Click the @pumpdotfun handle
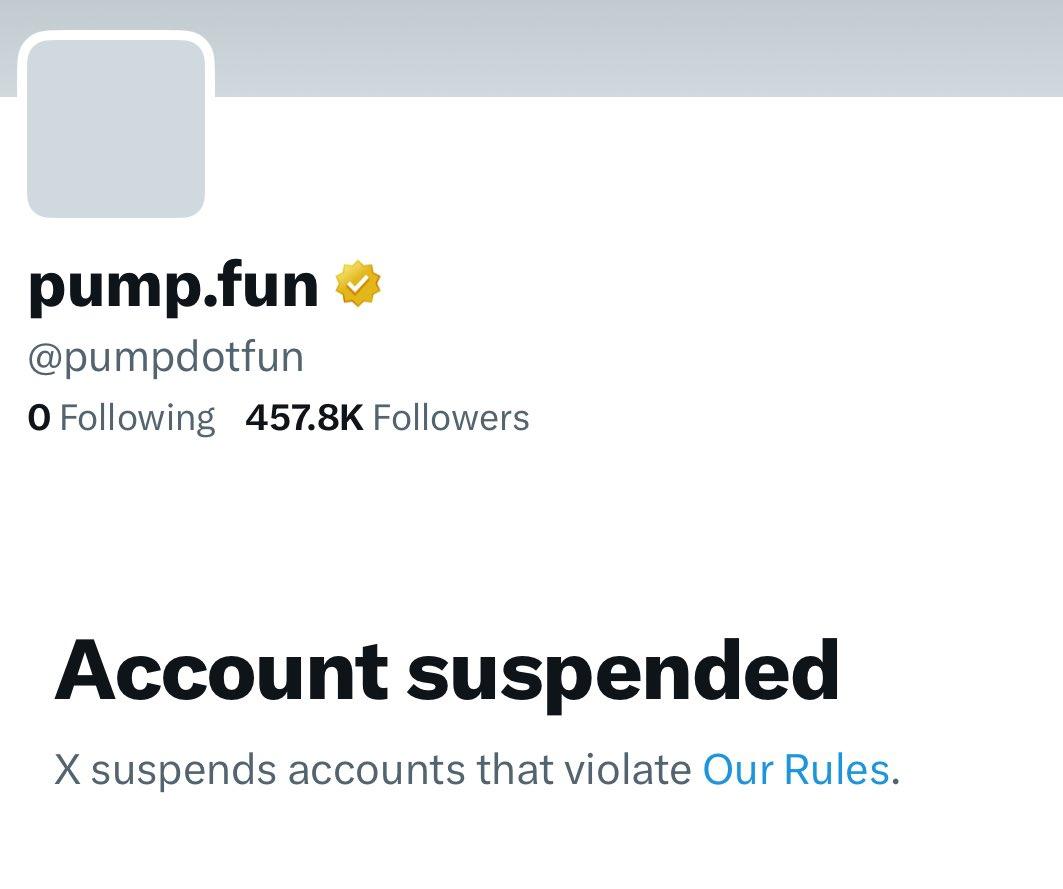1063x889 pixels. pos(166,357)
